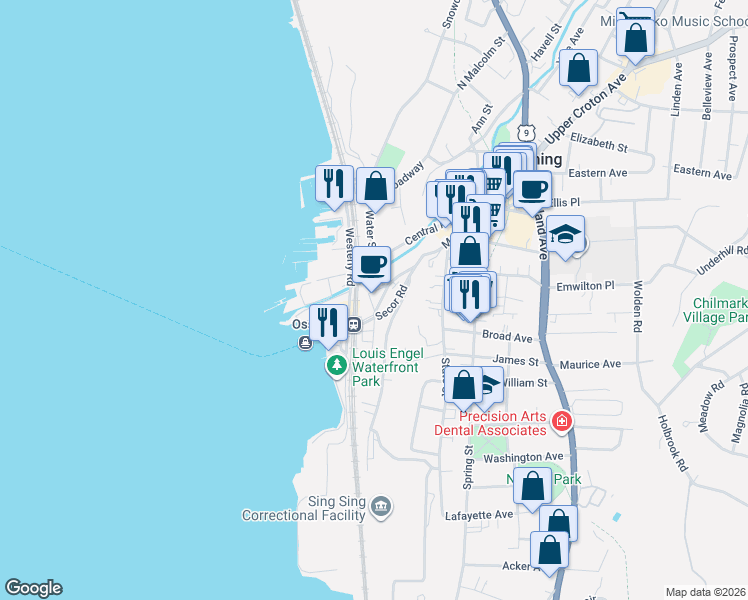Click the Chilmark Village Park label
748x600 pixels.
pos(715,310)
